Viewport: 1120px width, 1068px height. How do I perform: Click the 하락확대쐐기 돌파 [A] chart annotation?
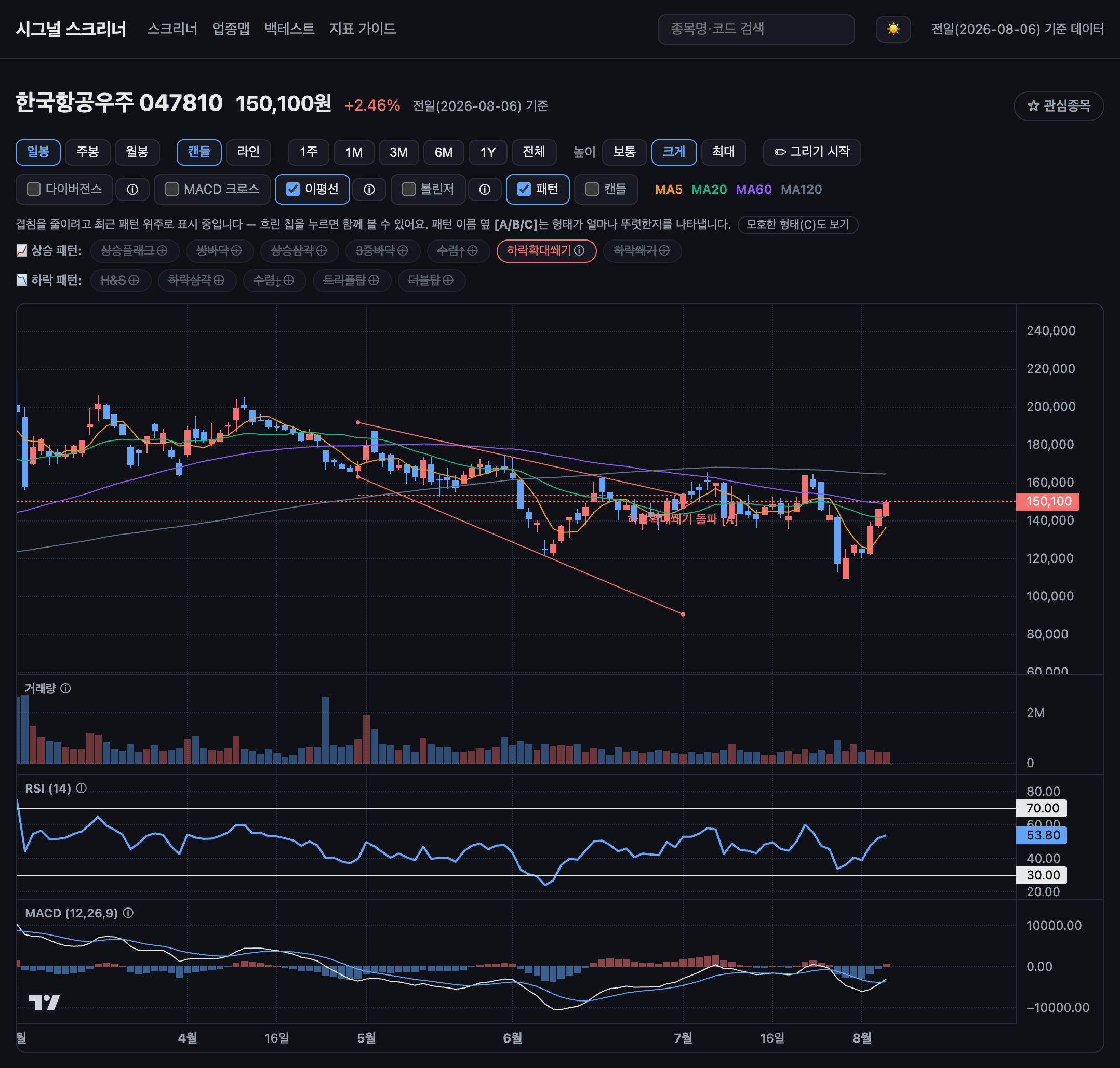point(682,518)
